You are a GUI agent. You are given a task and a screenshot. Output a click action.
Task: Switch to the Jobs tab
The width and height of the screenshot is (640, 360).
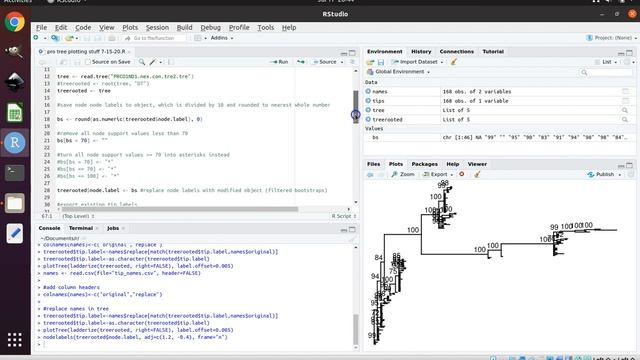[113, 228]
